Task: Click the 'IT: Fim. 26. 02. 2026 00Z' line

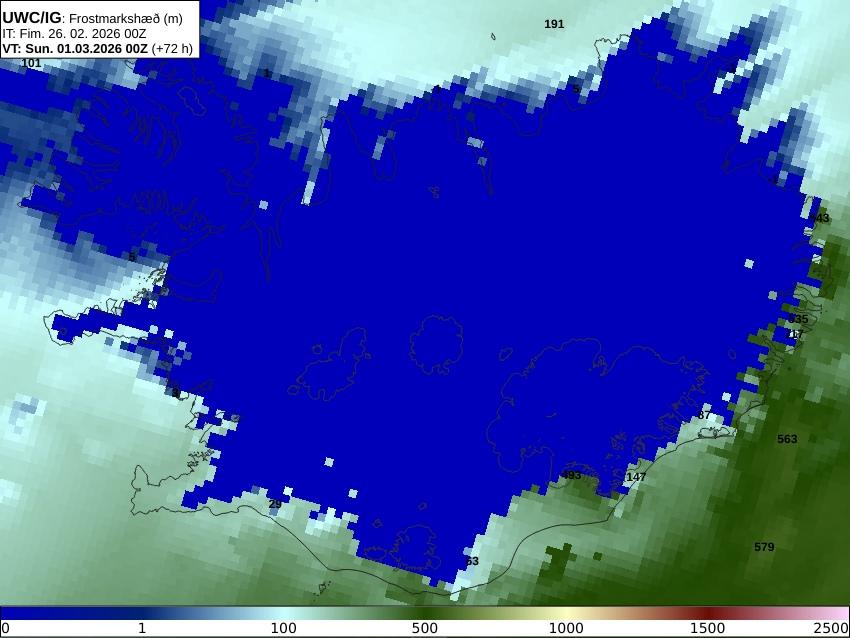Action: pos(74,34)
